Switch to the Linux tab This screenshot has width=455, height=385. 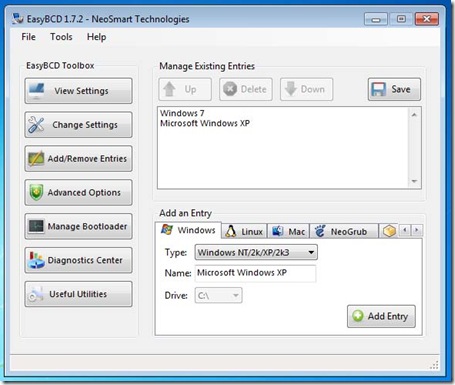pos(245,231)
